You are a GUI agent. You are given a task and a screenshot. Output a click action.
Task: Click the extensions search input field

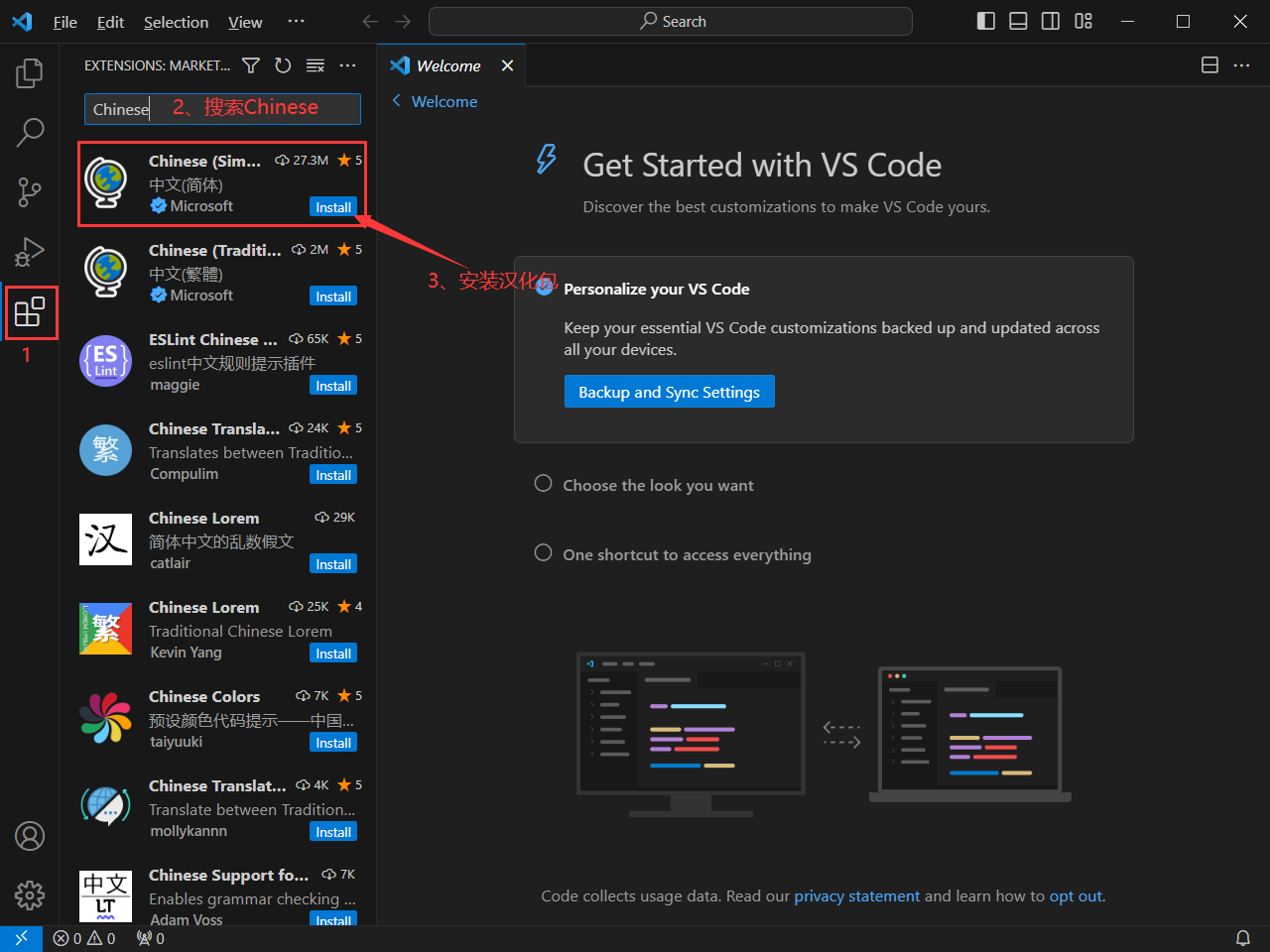tap(222, 109)
